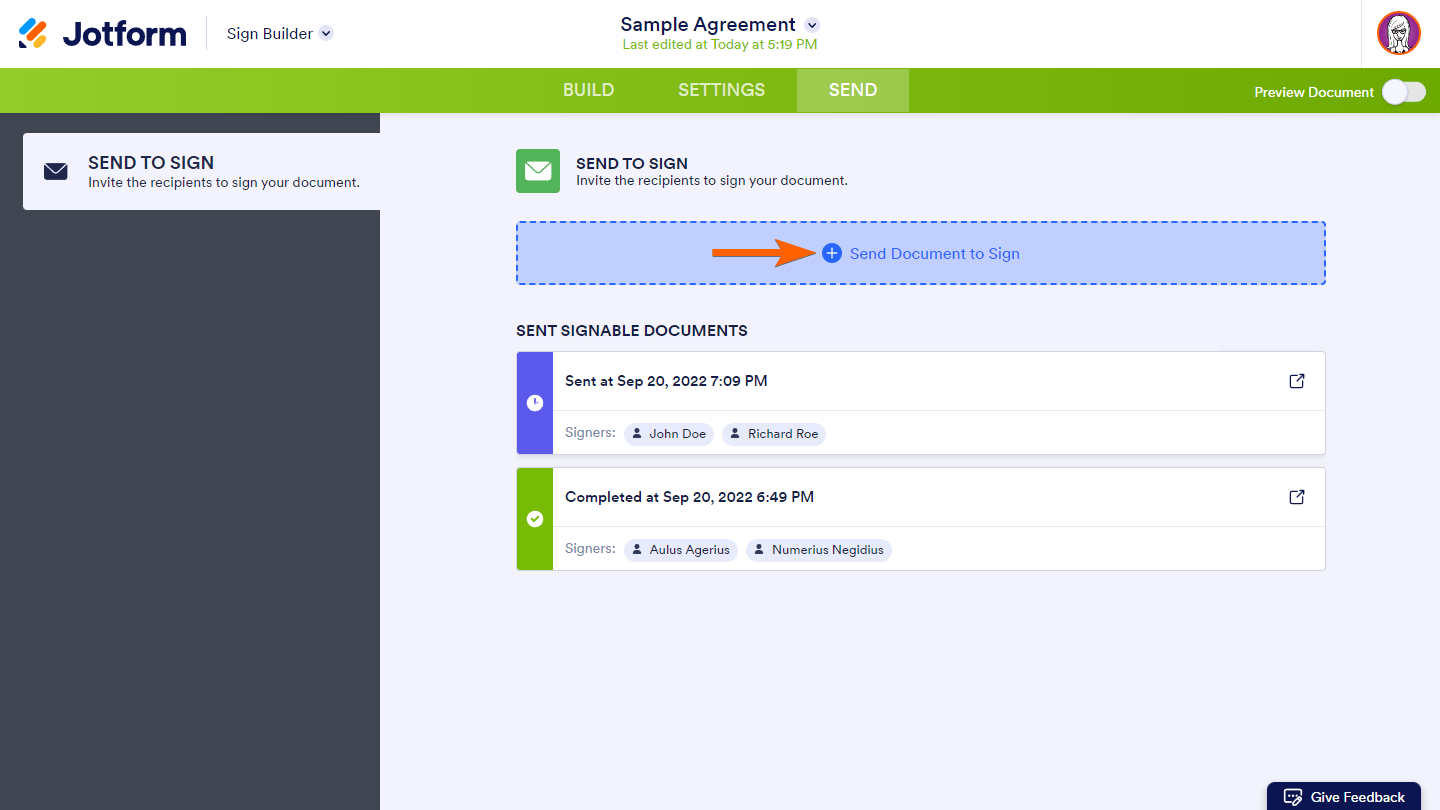Select the SEND tab
1440x810 pixels.
pos(853,90)
